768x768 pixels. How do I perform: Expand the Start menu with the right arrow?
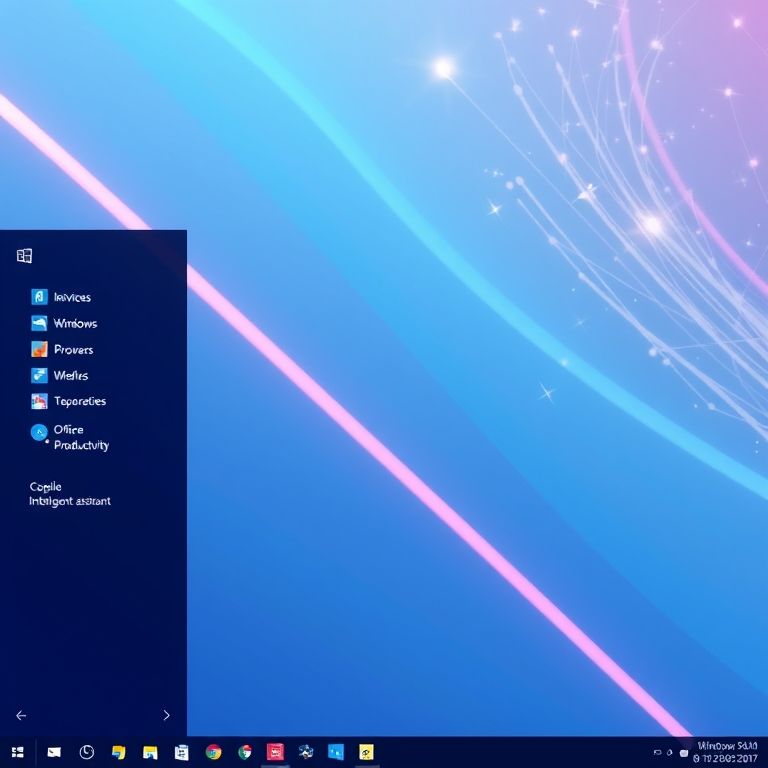point(166,715)
